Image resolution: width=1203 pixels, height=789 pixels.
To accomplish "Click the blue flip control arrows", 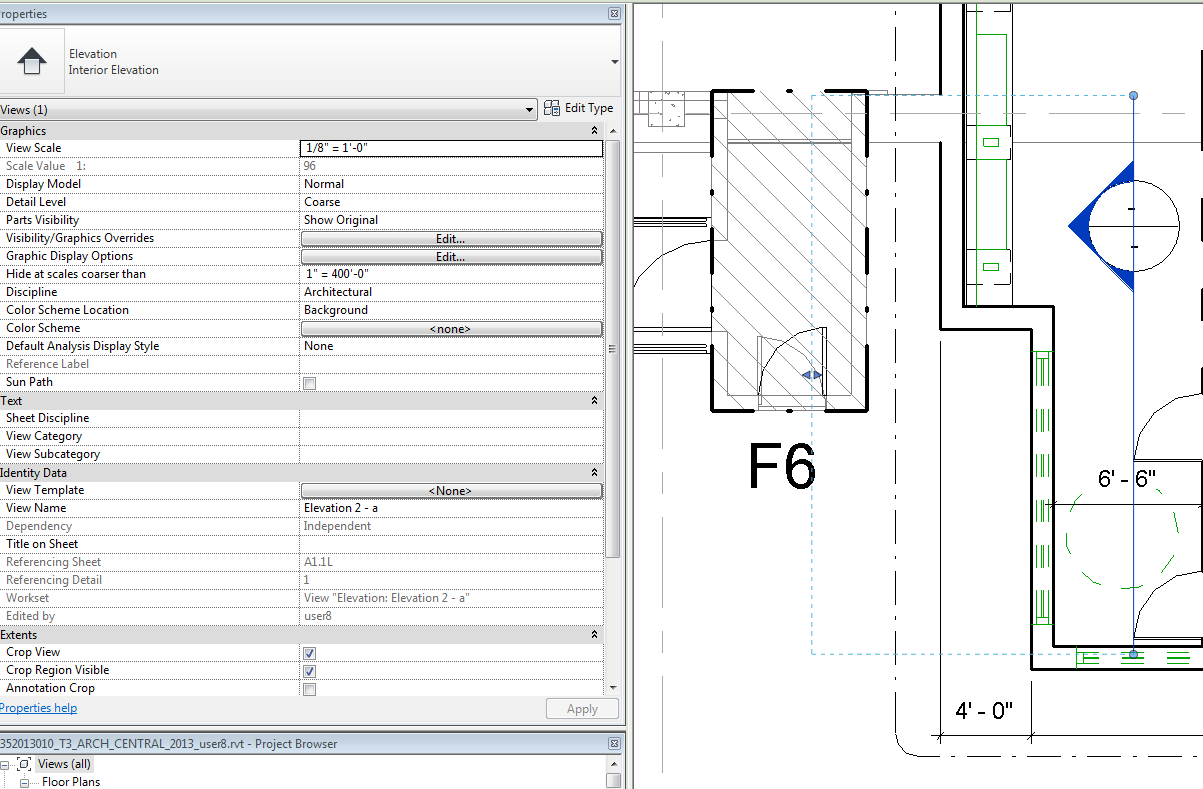I will [812, 376].
